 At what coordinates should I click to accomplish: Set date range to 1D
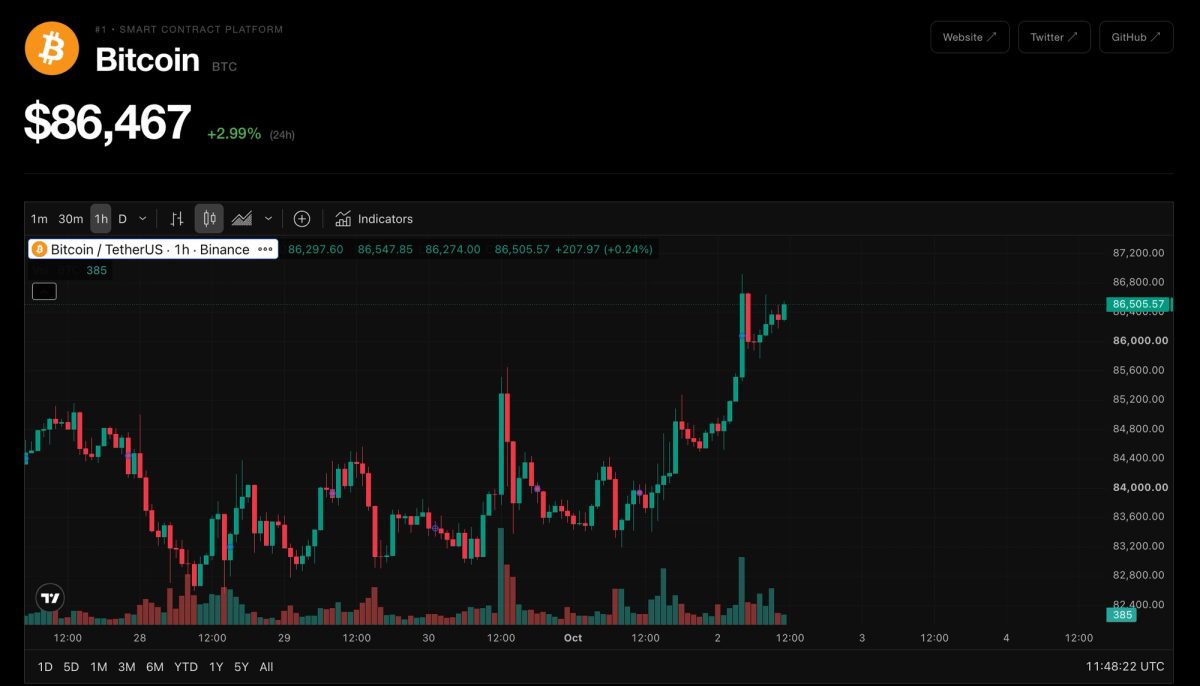(45, 666)
